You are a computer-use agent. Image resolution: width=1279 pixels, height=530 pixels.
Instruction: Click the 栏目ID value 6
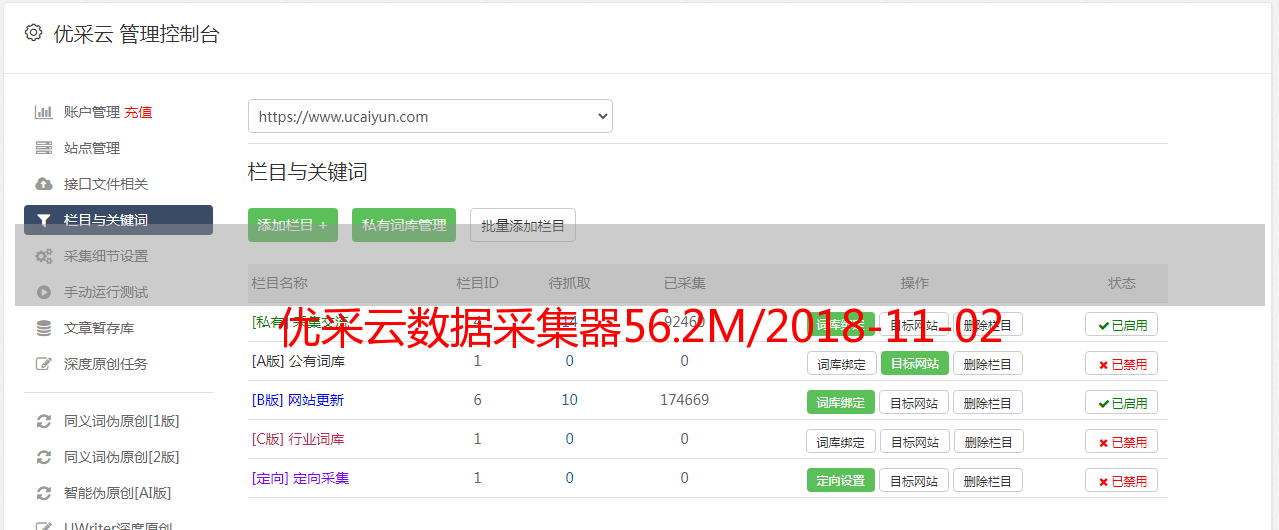pyautogui.click(x=477, y=400)
